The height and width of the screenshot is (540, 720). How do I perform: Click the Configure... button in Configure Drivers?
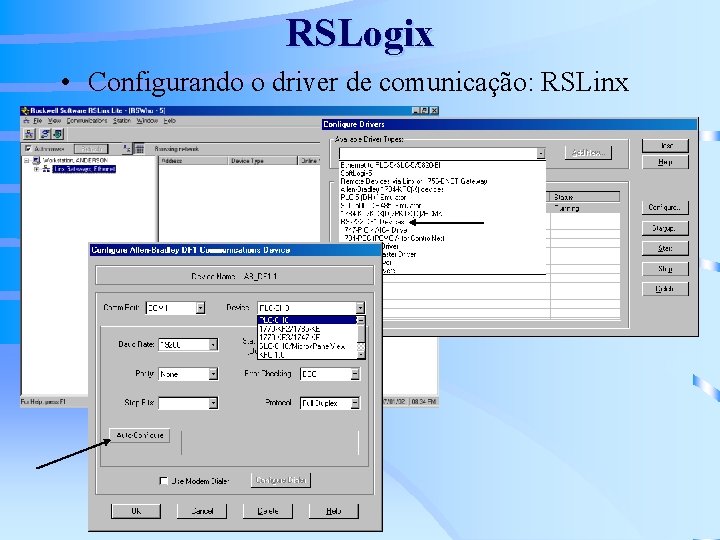pos(665,208)
